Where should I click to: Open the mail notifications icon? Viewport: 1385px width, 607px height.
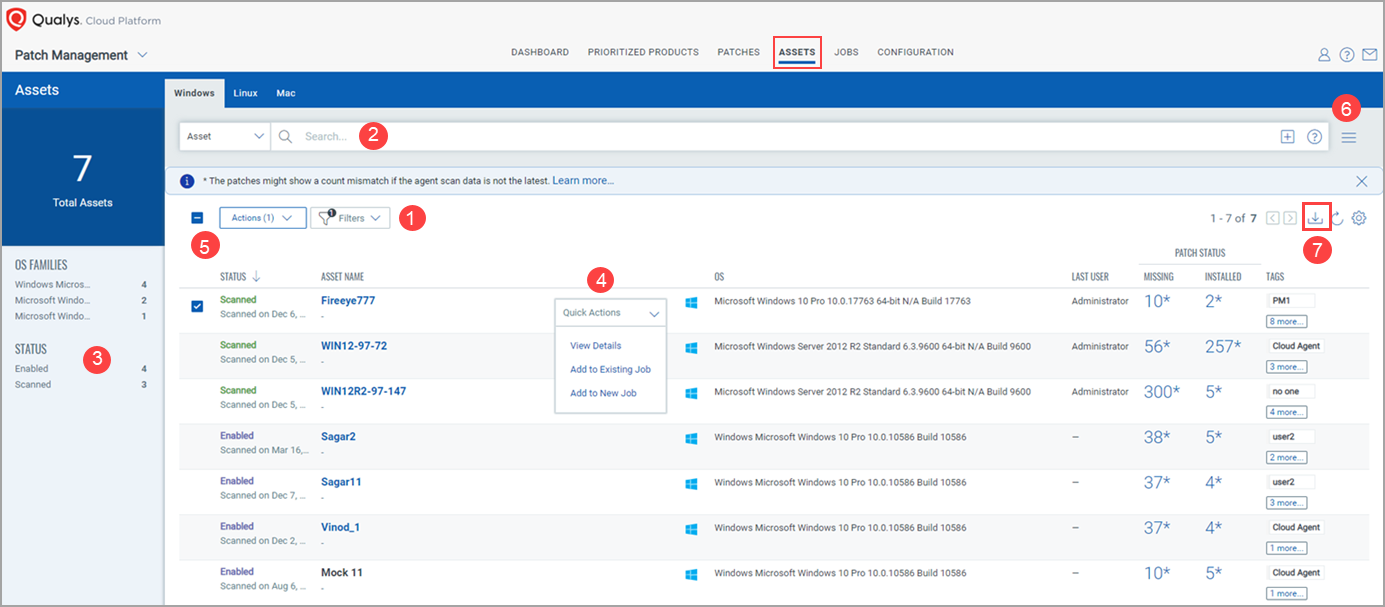click(x=1370, y=55)
